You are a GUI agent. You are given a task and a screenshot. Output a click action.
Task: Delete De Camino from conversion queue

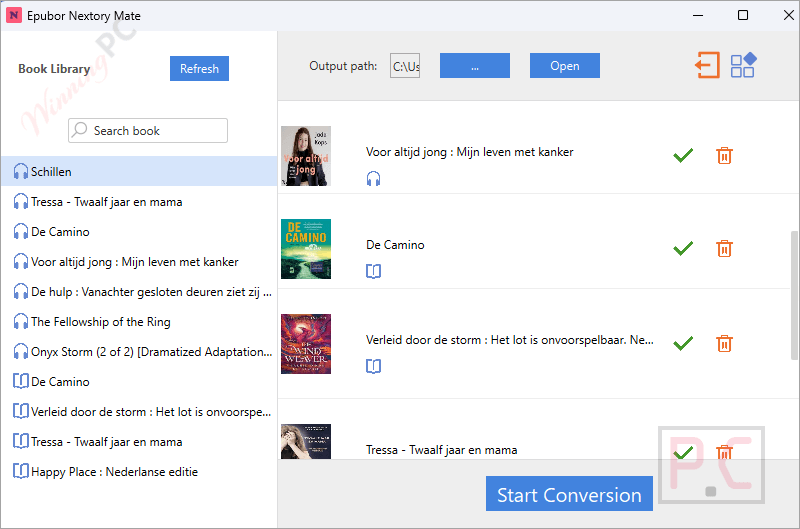pos(724,248)
